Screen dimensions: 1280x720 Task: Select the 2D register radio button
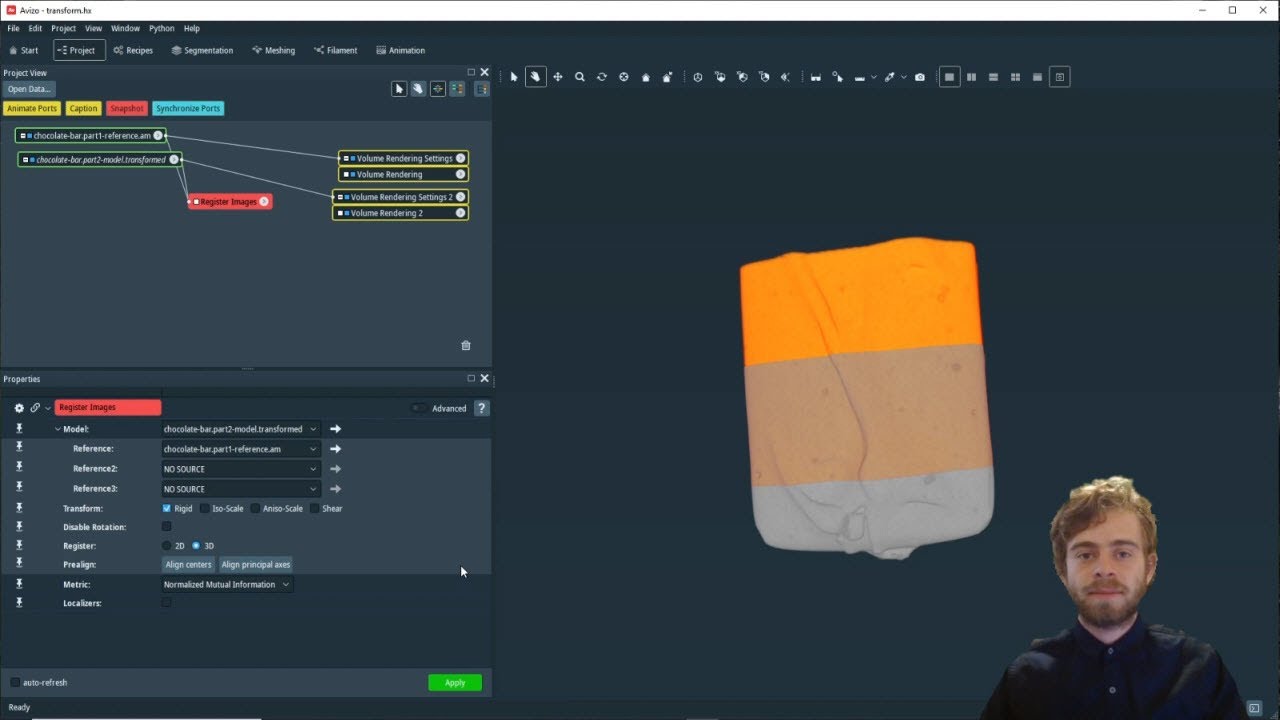(167, 546)
